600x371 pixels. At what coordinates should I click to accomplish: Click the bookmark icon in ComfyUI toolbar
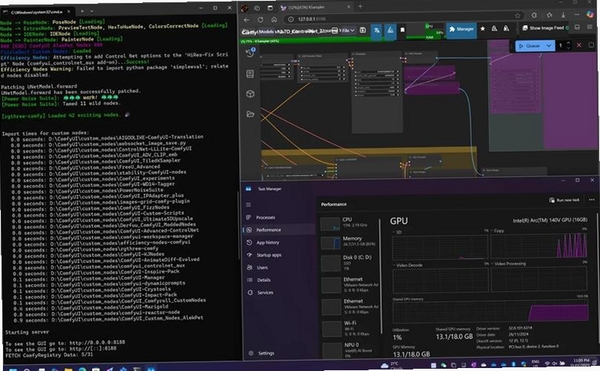(403, 30)
